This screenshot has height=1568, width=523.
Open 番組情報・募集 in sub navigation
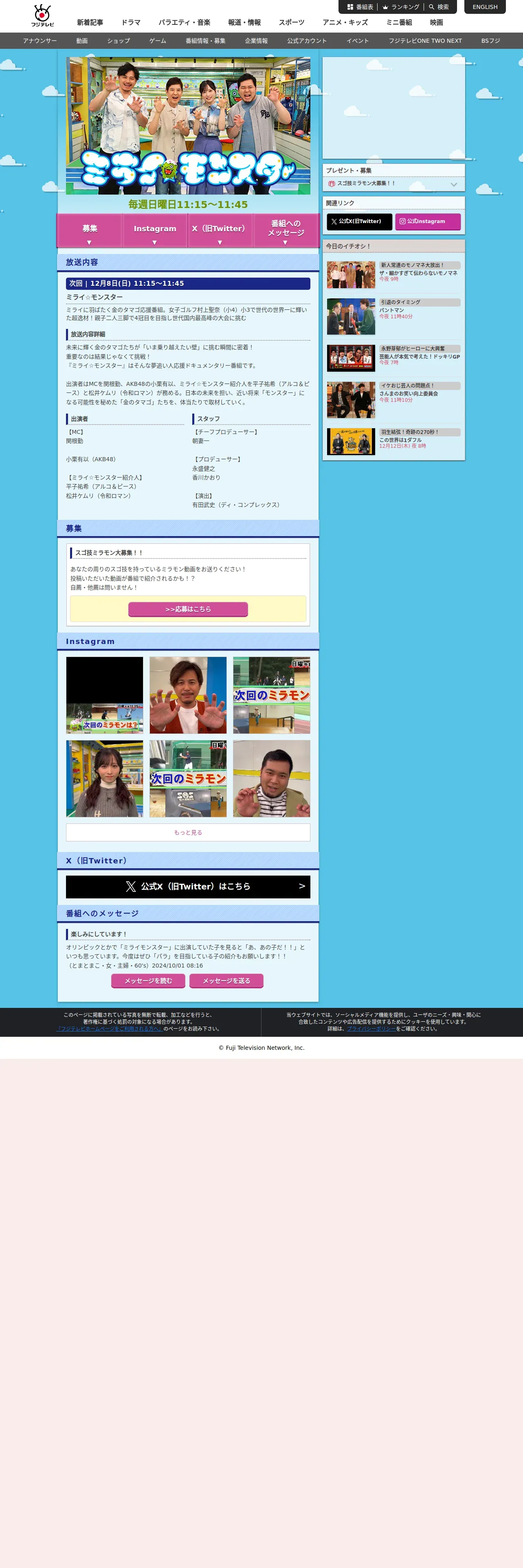206,41
